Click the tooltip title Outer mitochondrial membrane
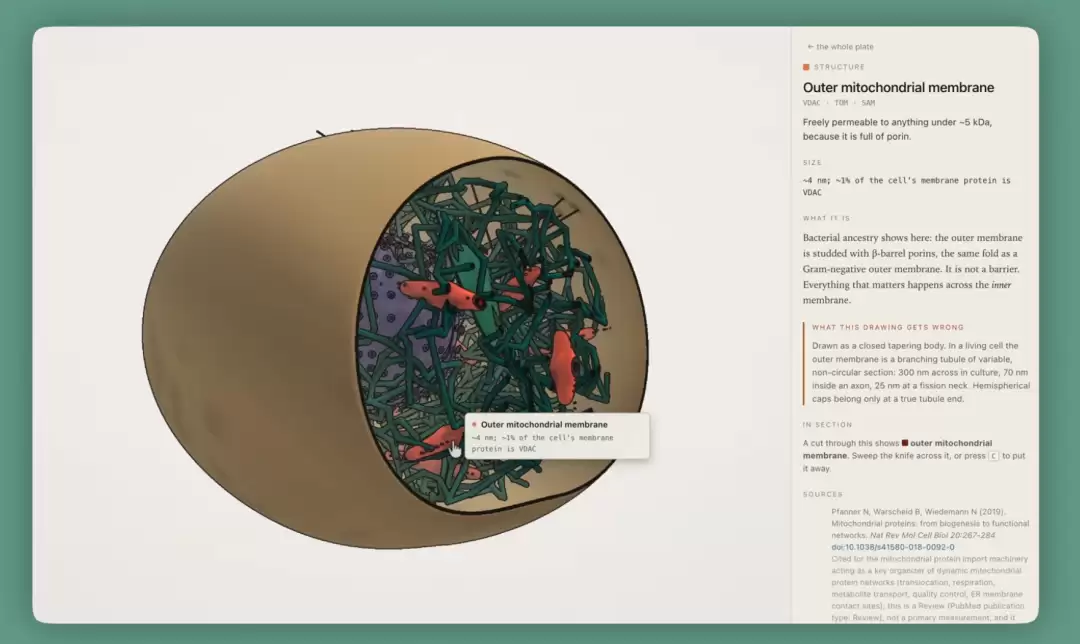The height and width of the screenshot is (644, 1080). 544,424
